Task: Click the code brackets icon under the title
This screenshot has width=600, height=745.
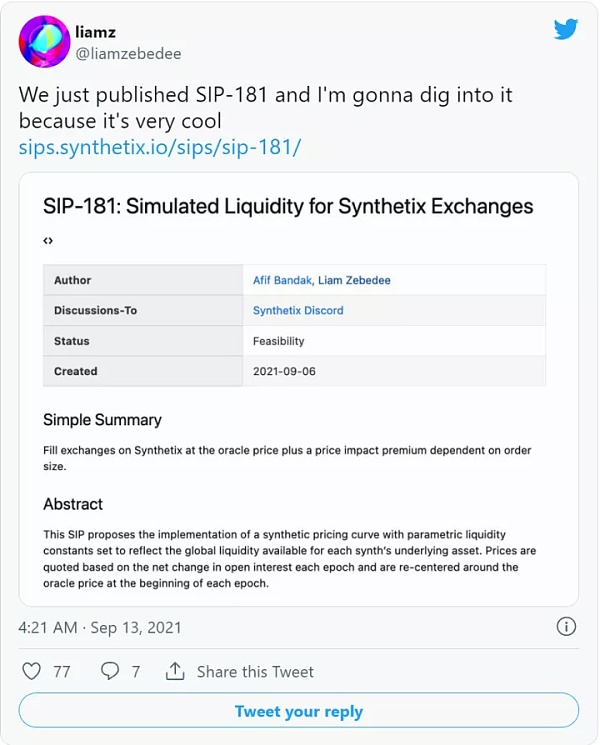Action: pyautogui.click(x=48, y=241)
